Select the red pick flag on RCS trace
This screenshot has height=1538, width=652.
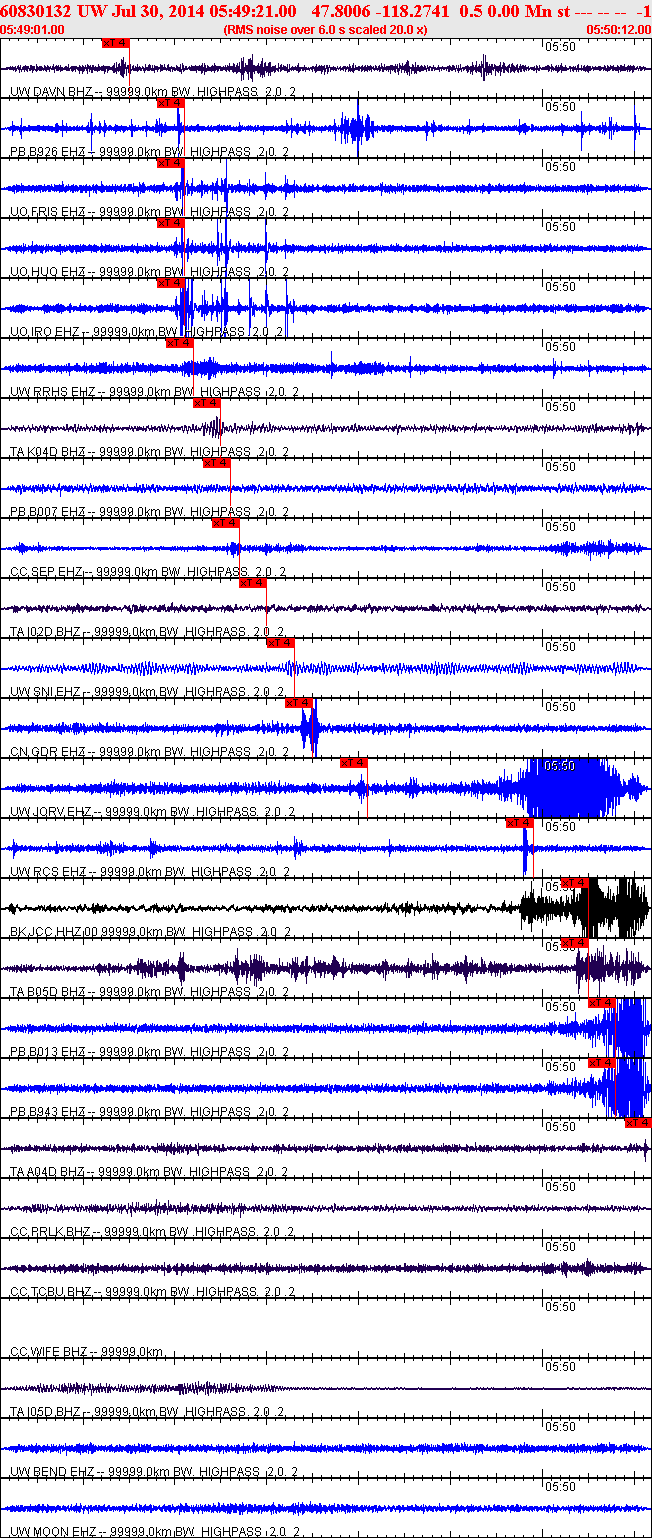(x=519, y=823)
